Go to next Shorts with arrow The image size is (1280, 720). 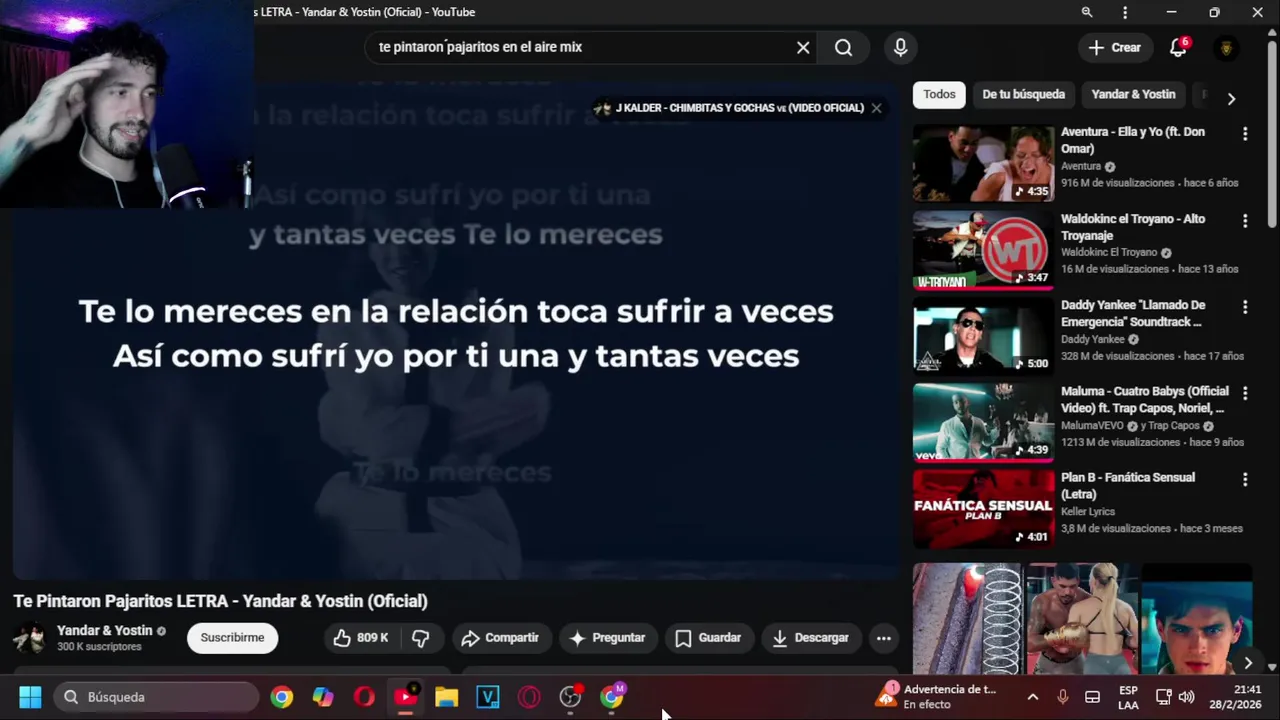point(1247,663)
